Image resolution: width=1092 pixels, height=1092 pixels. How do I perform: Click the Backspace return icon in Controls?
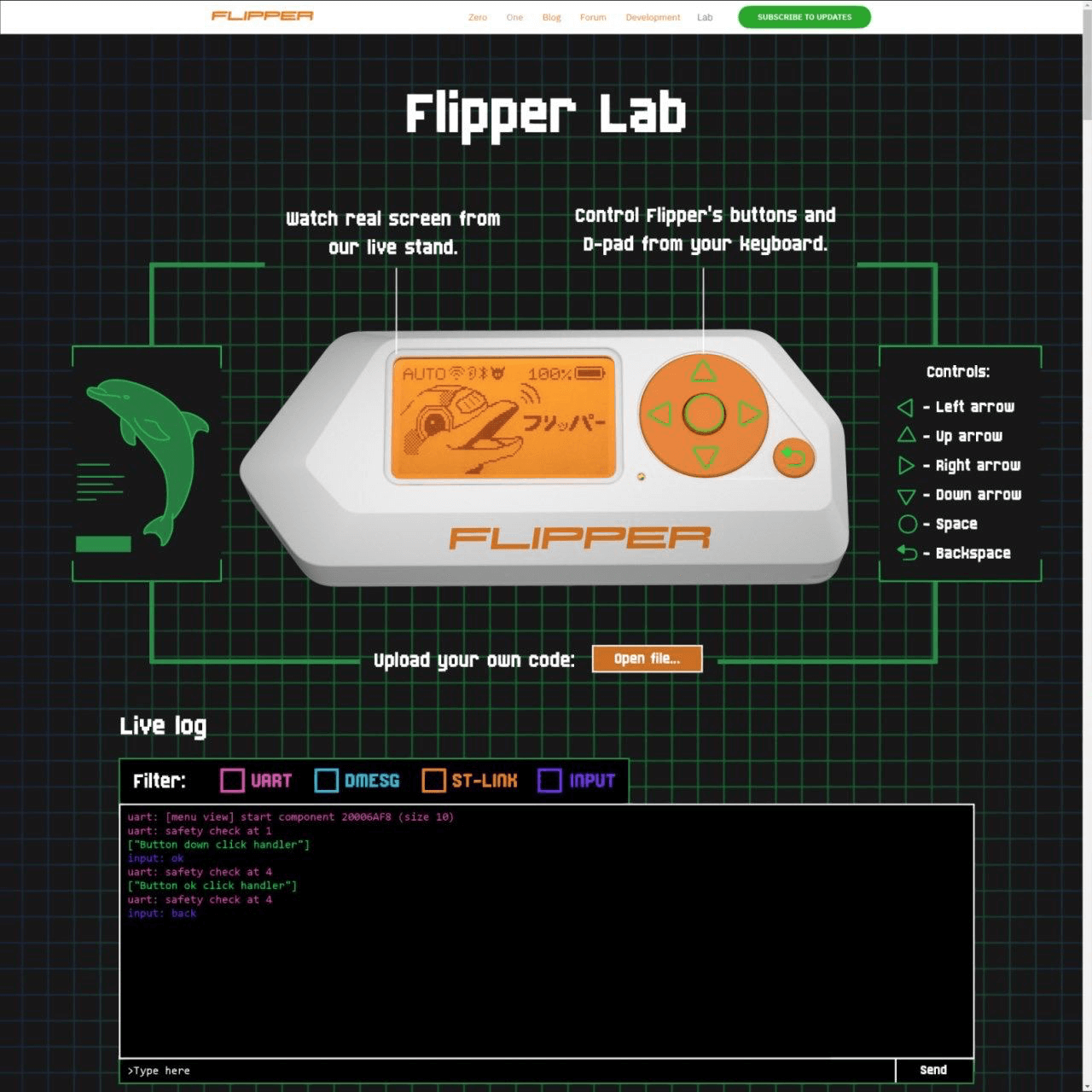907,553
